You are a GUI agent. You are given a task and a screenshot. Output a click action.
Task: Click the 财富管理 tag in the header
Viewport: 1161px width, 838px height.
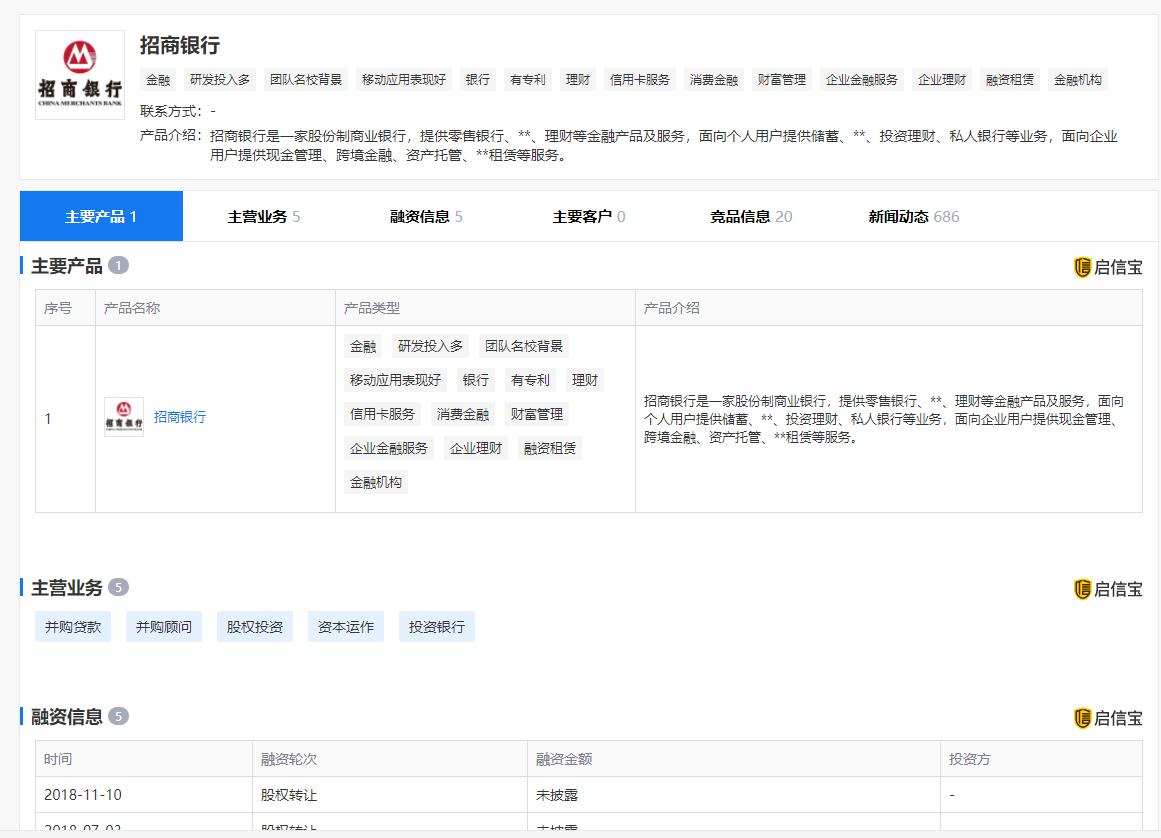(x=781, y=80)
